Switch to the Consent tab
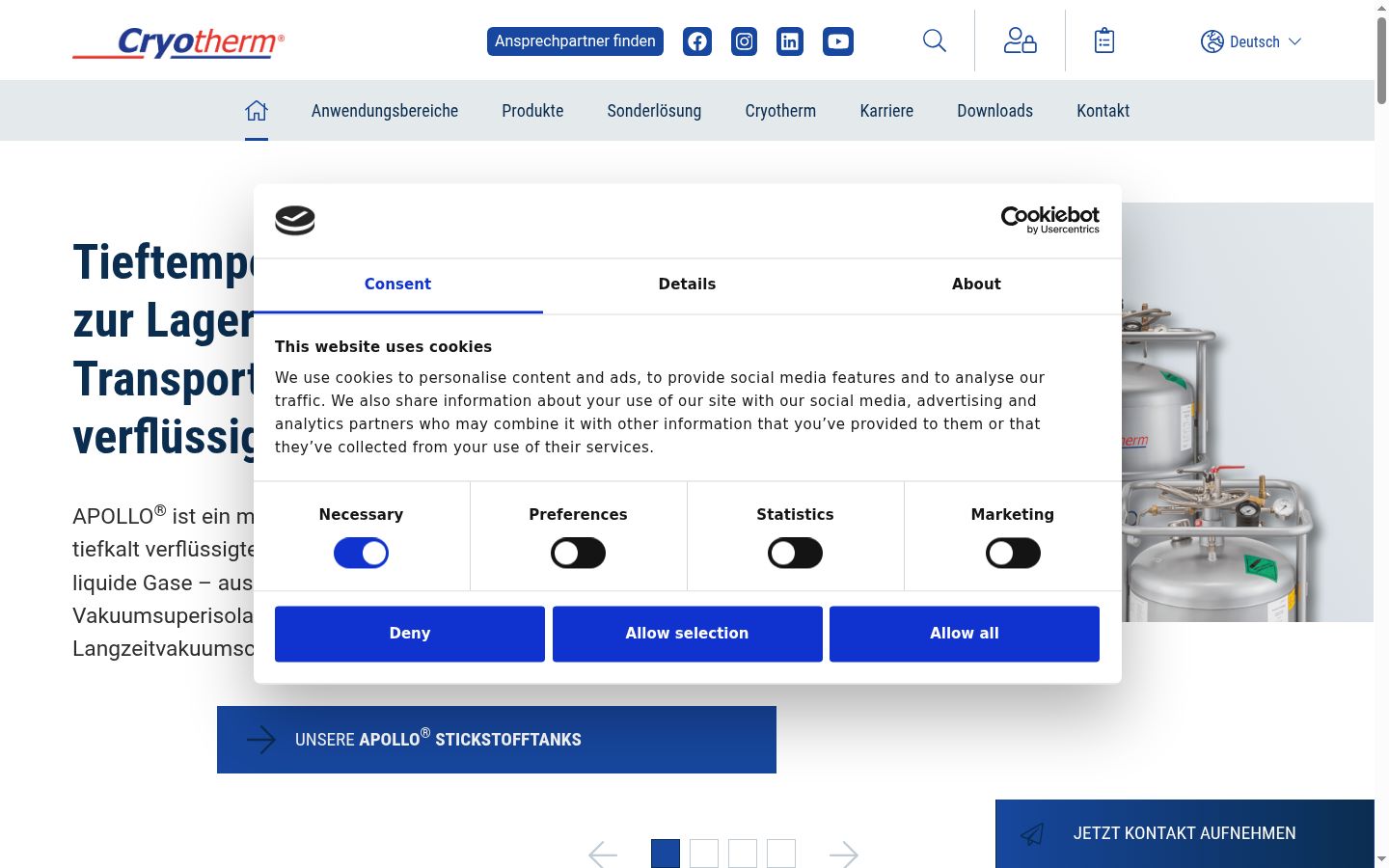Image resolution: width=1389 pixels, height=868 pixels. pos(397,285)
